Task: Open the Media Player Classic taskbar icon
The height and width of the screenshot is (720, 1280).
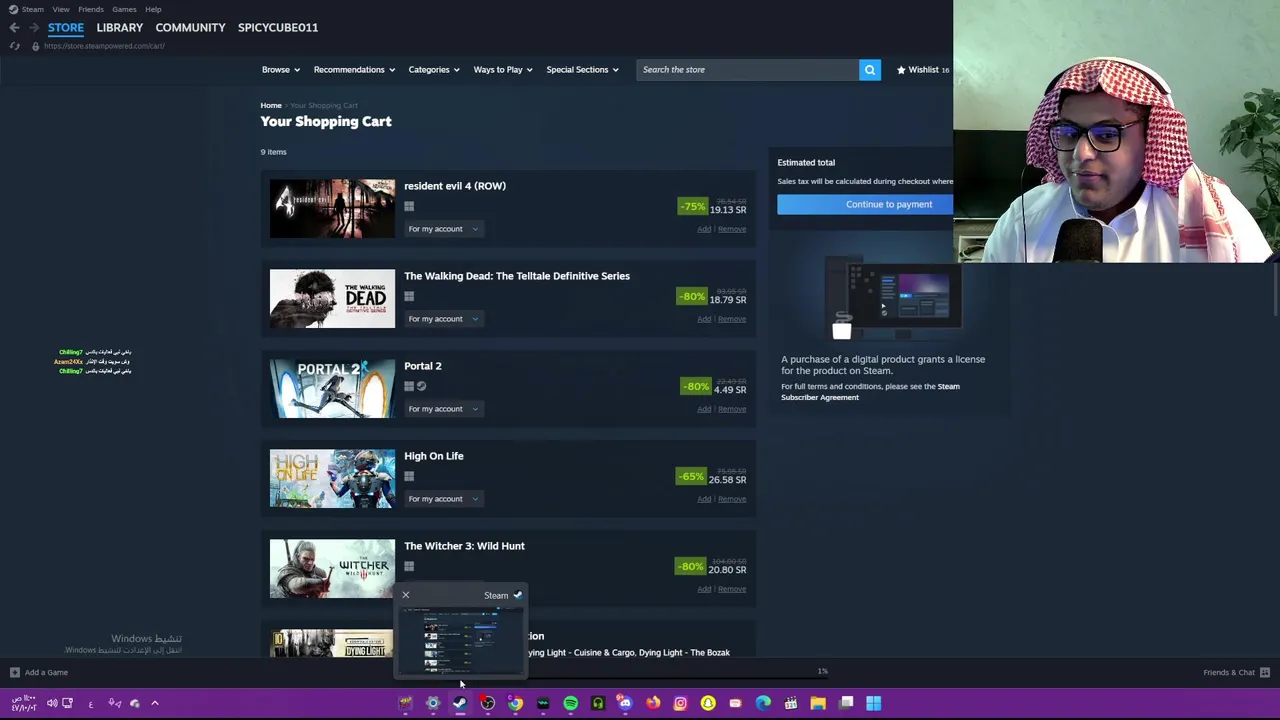Action: tap(790, 703)
